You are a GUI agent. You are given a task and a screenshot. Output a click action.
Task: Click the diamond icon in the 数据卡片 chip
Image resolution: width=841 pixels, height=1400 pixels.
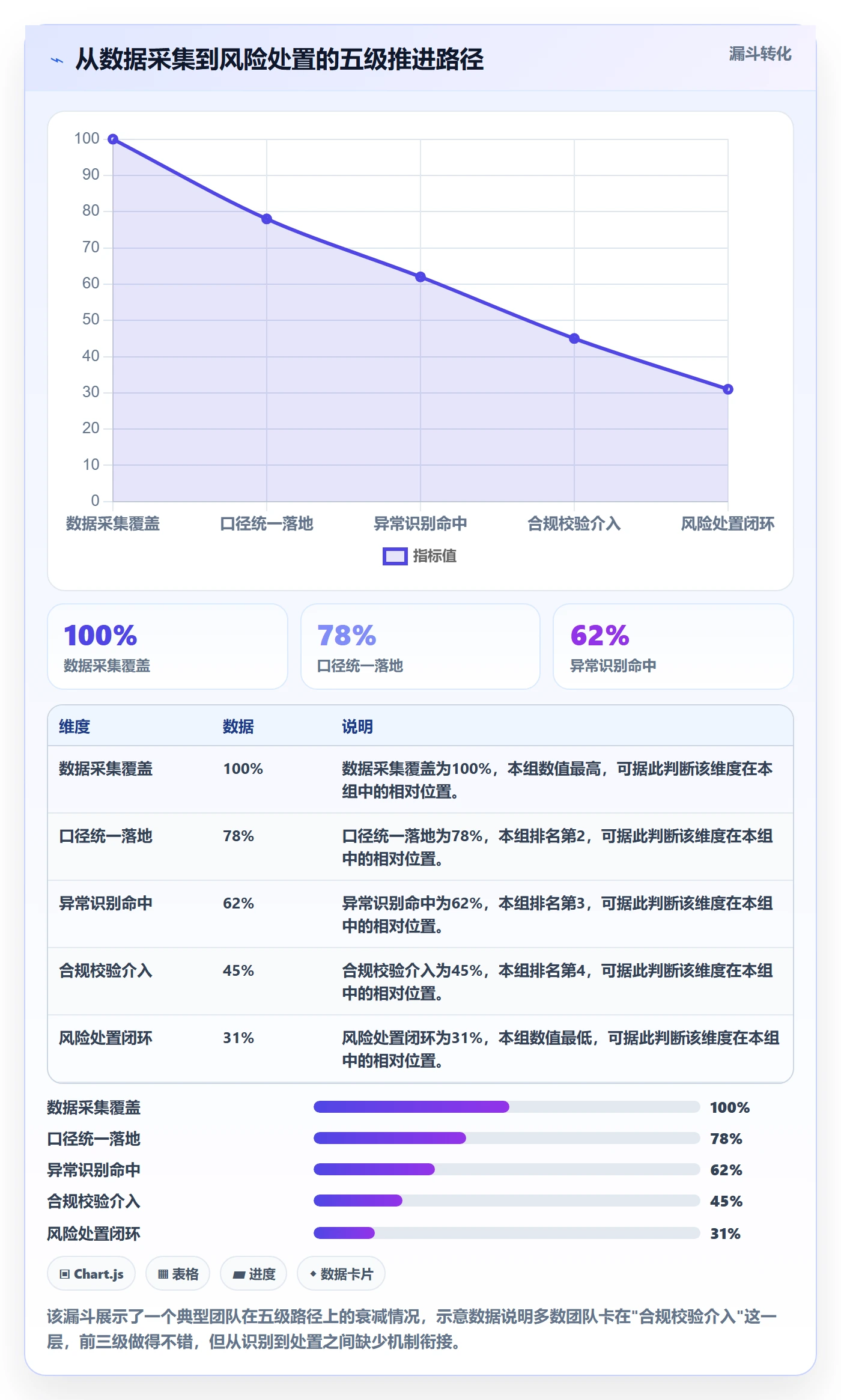tap(313, 1273)
